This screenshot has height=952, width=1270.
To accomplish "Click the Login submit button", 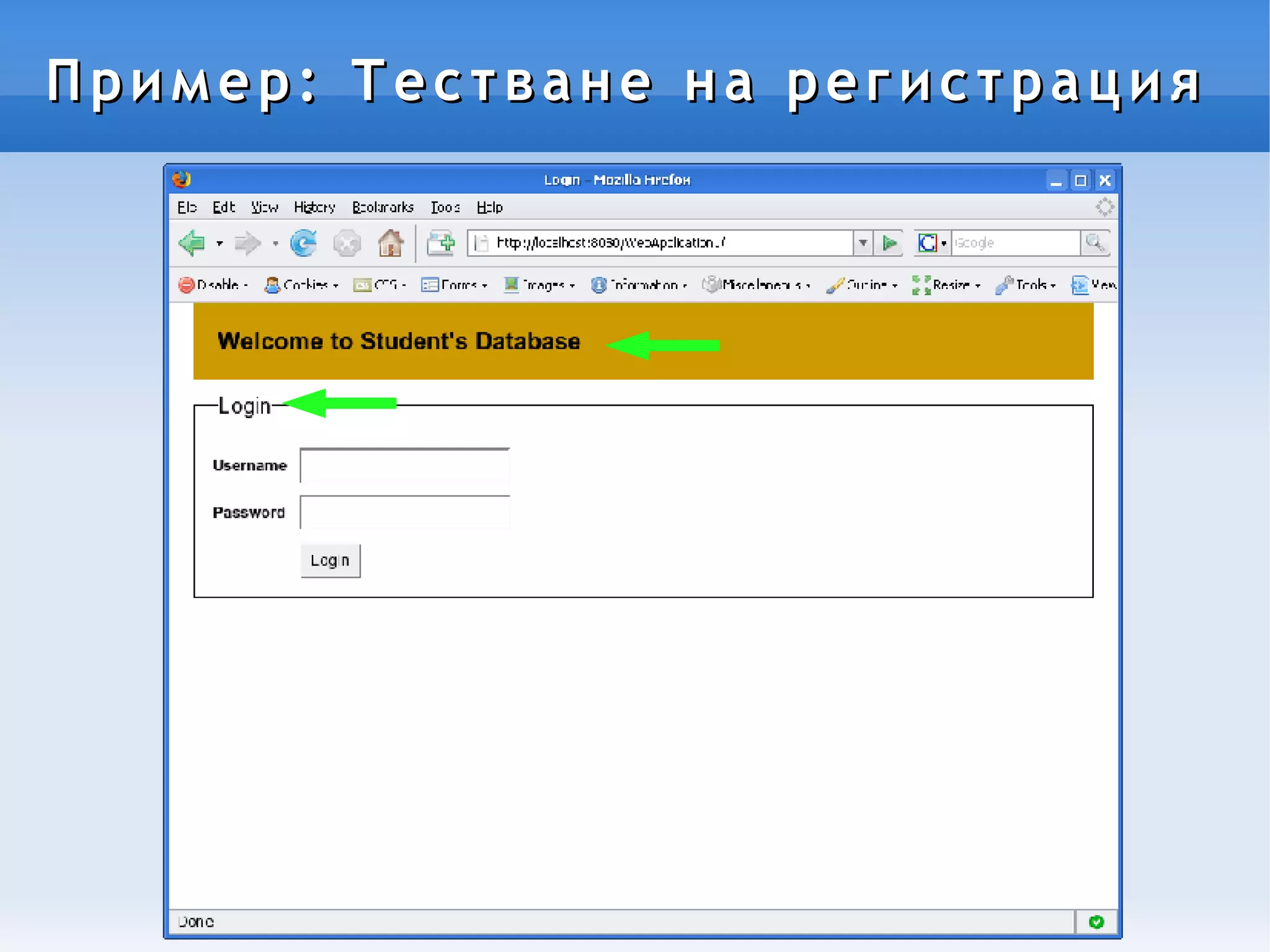I will (x=331, y=561).
